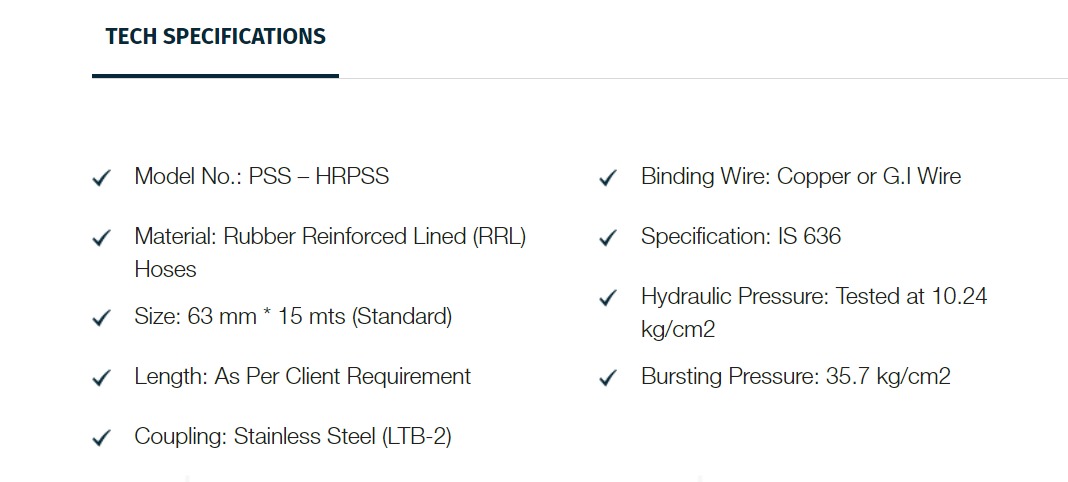Click the Length As Per Client Requirement line
Image resolution: width=1068 pixels, height=482 pixels.
tap(302, 376)
